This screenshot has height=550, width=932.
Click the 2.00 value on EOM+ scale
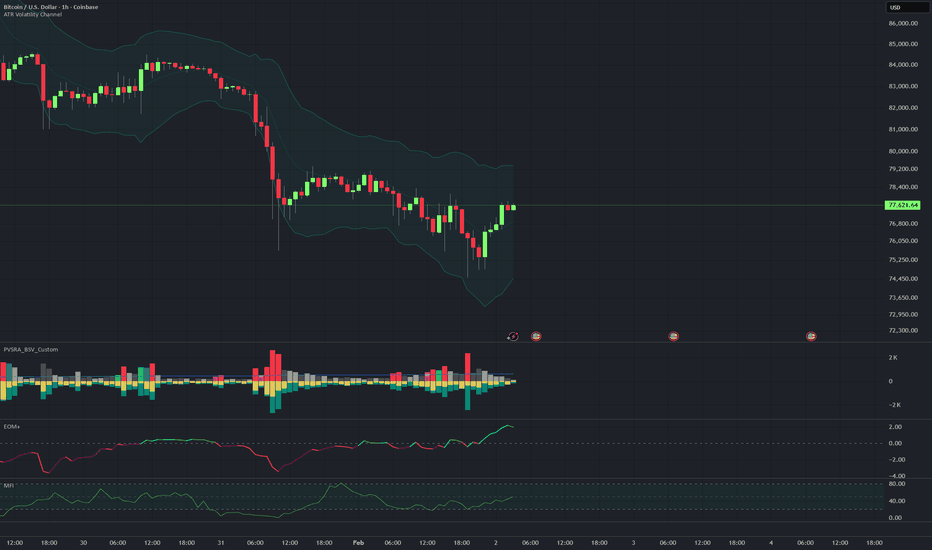[895, 427]
